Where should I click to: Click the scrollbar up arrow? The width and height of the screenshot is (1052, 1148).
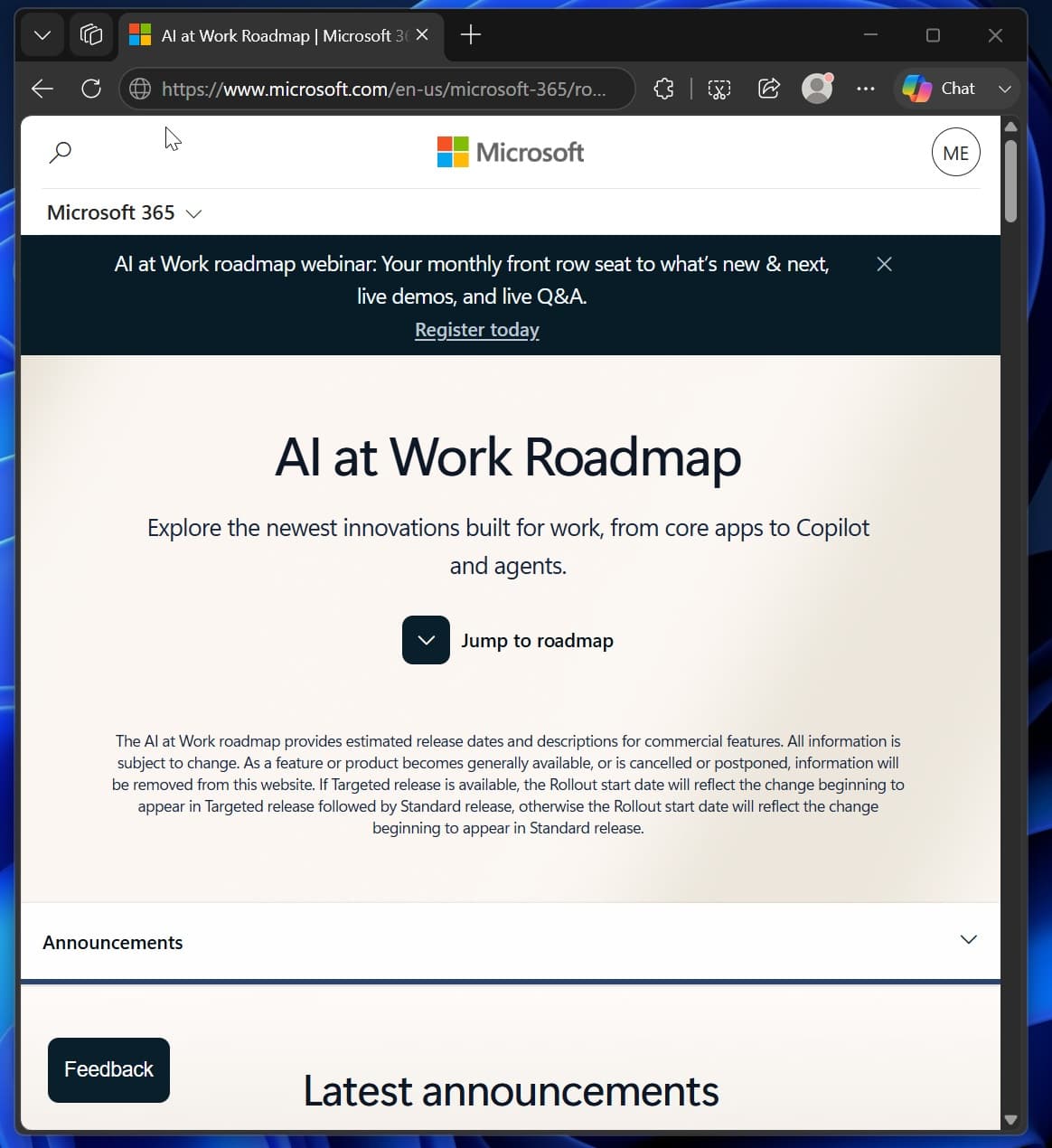[1011, 127]
